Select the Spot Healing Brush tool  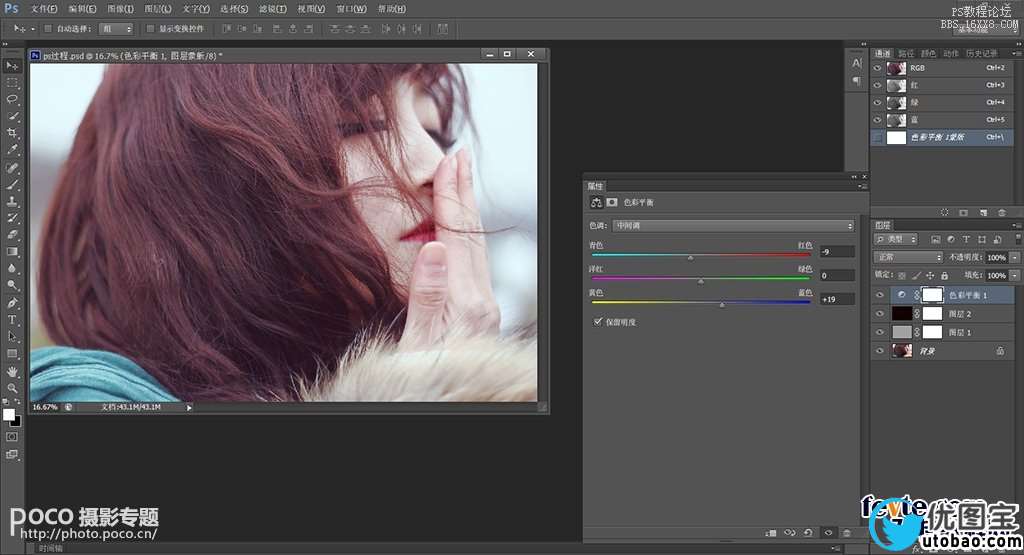(12, 168)
